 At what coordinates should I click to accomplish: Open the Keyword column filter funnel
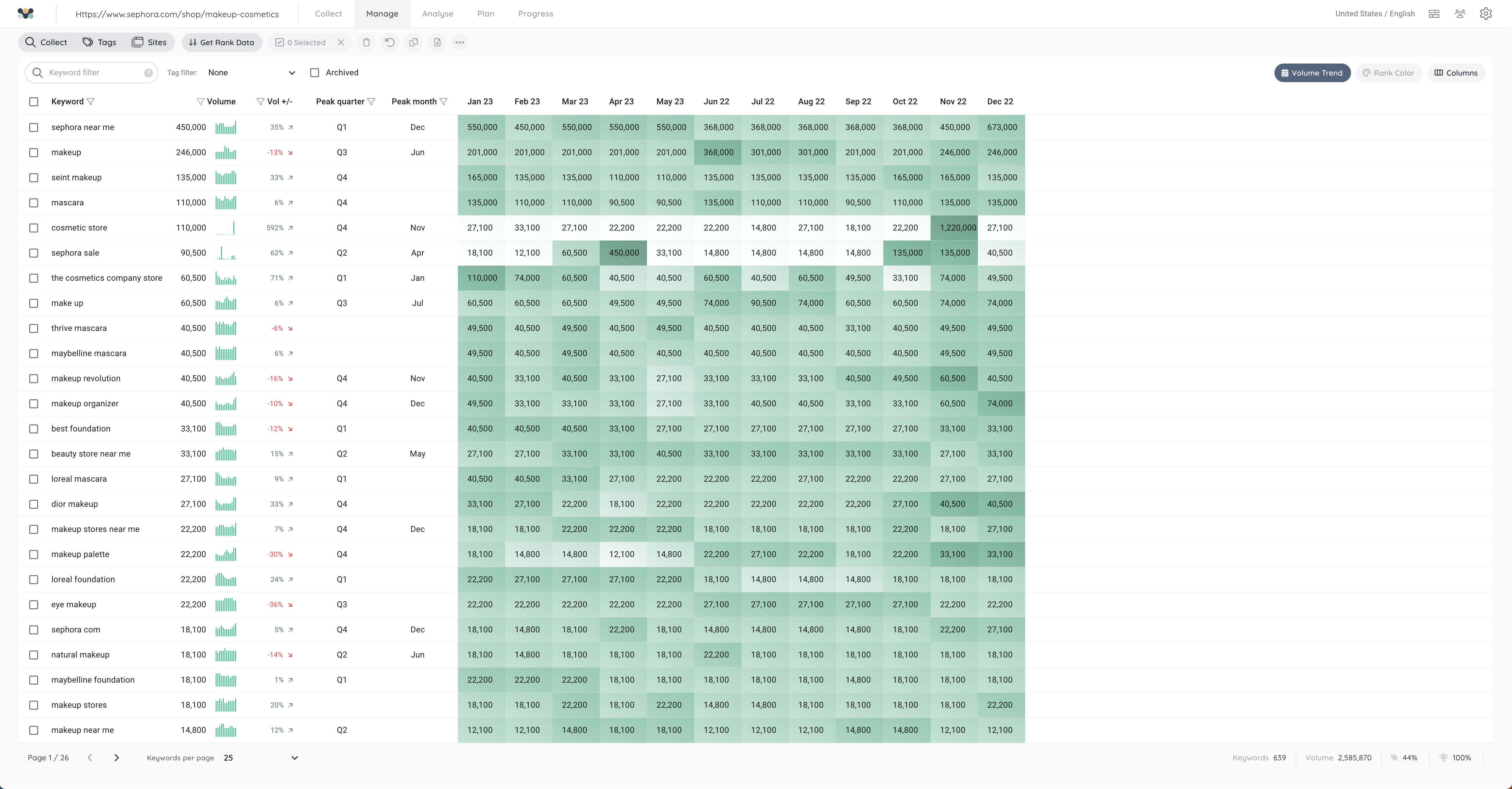[90, 102]
